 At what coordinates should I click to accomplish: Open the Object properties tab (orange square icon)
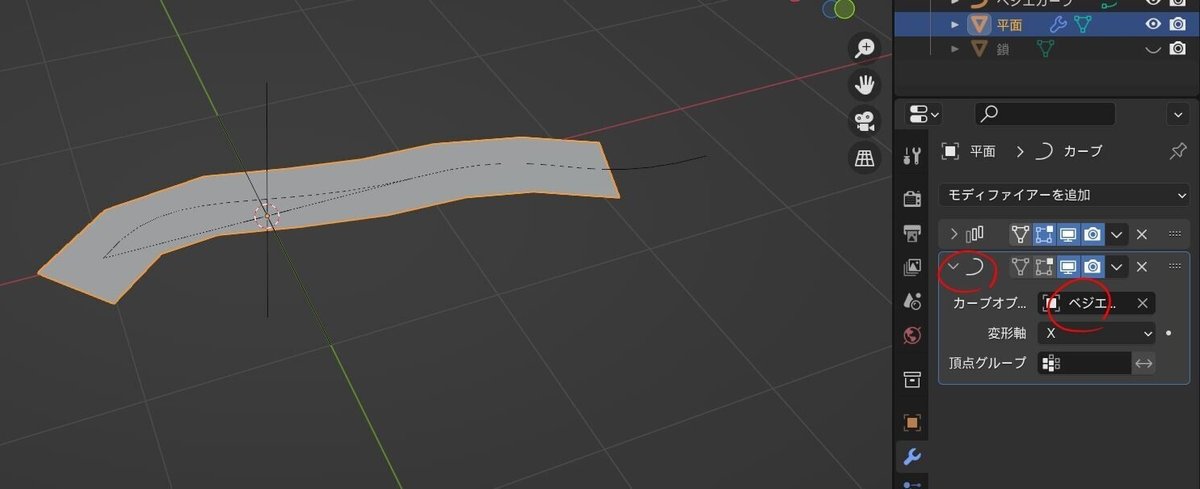pyautogui.click(x=912, y=422)
